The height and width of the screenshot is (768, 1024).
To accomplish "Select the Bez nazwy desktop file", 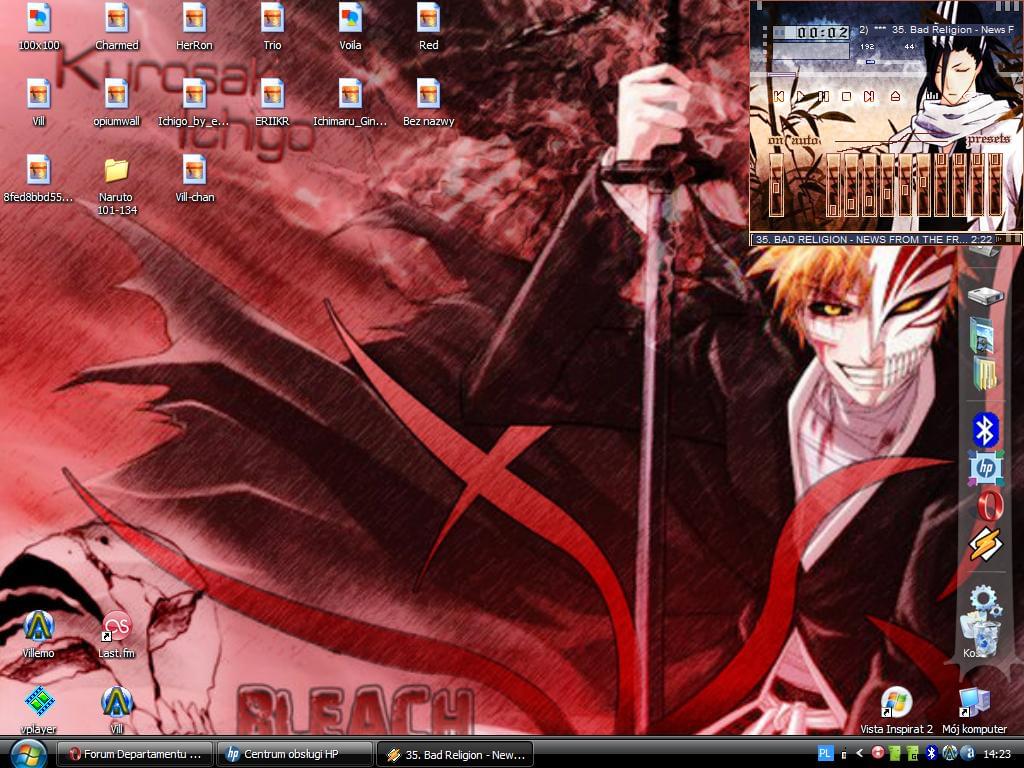I will pyautogui.click(x=428, y=103).
